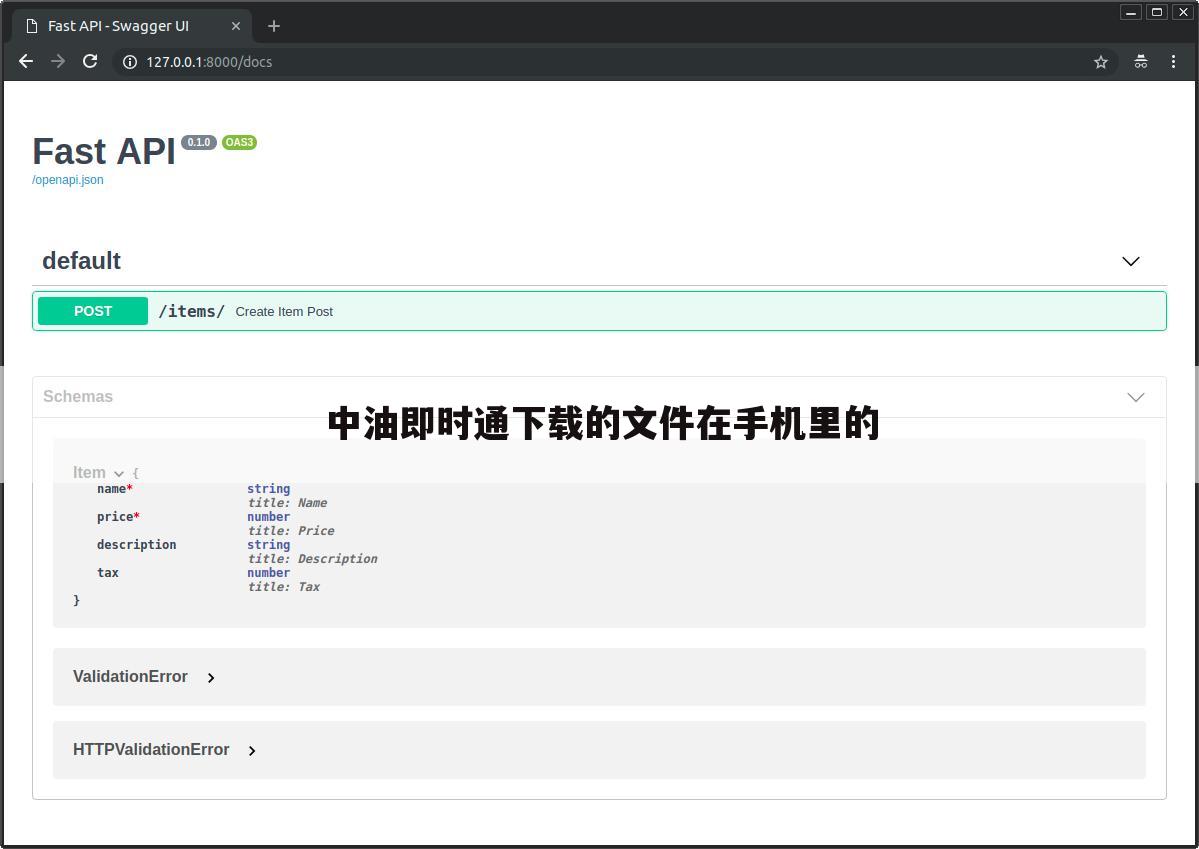This screenshot has width=1199, height=849.
Task: Close the browser window
Action: click(1183, 12)
